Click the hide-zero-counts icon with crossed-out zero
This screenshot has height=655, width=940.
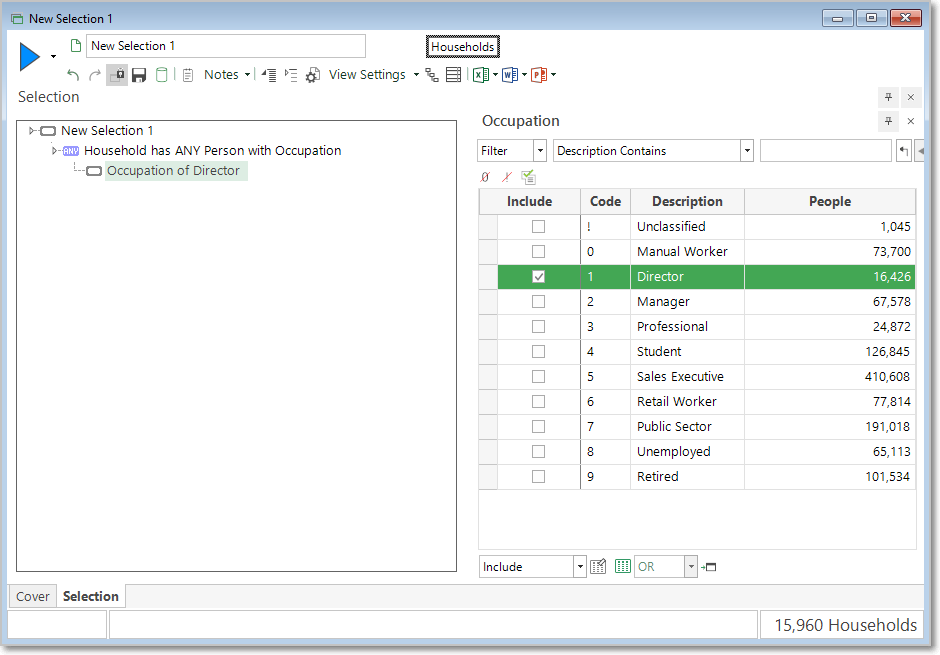(485, 177)
